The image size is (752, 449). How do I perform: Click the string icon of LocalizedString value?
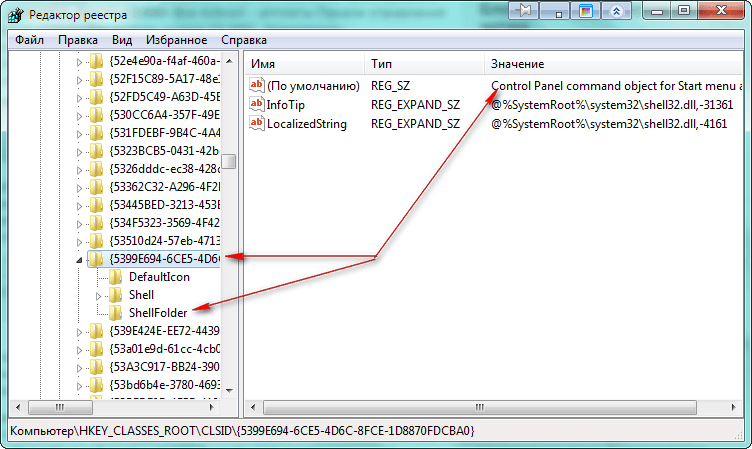(257, 123)
